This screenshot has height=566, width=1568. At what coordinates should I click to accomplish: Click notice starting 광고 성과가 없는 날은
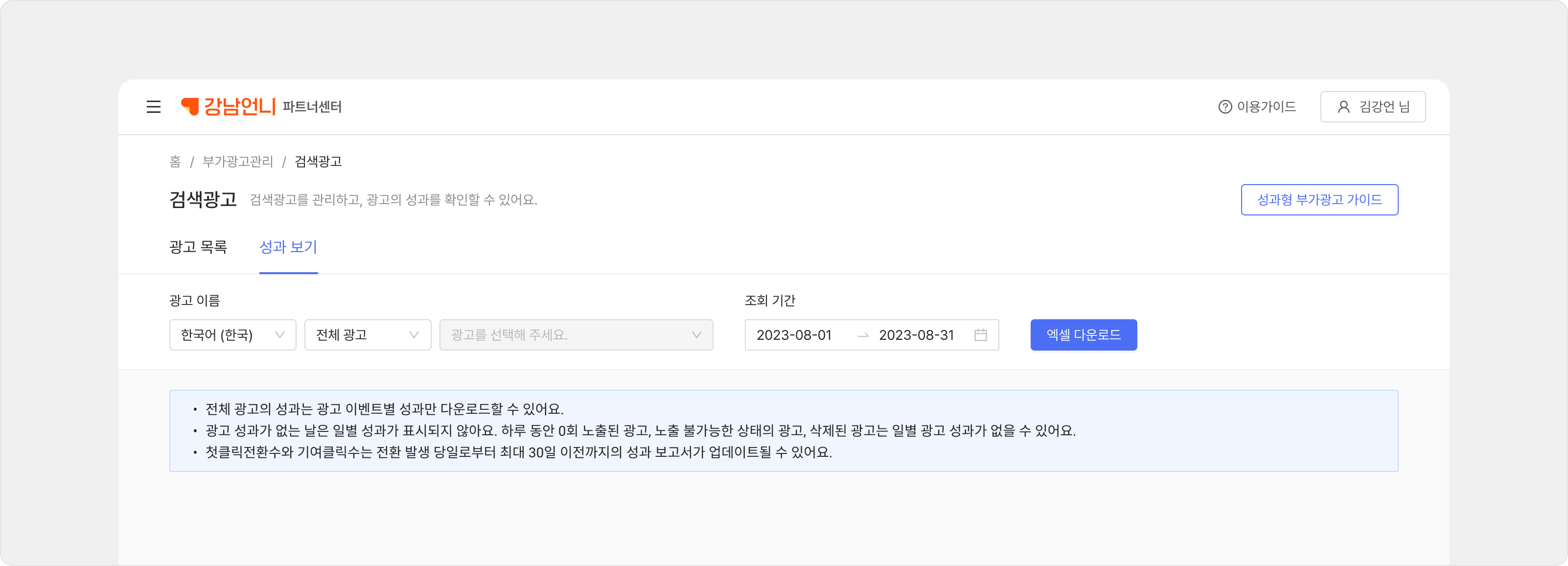pos(640,431)
